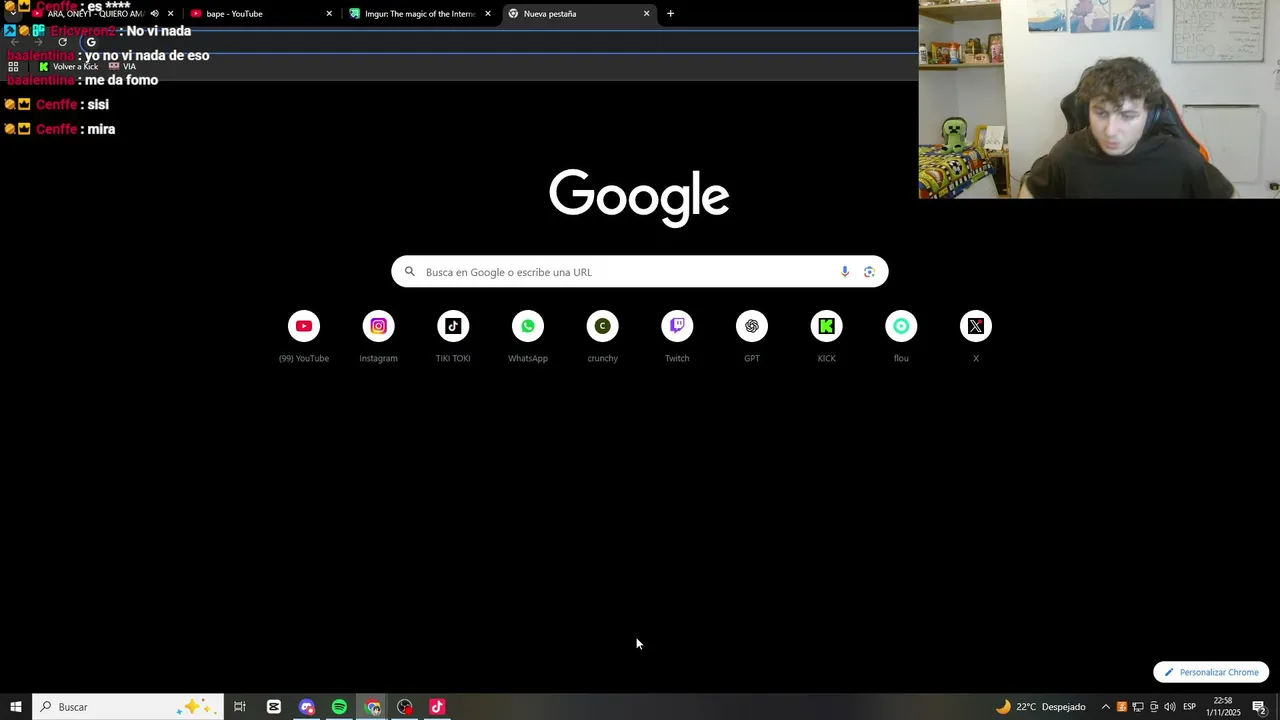This screenshot has height=720, width=1280.
Task: Show hidden system tray icons
Action: click(1105, 707)
